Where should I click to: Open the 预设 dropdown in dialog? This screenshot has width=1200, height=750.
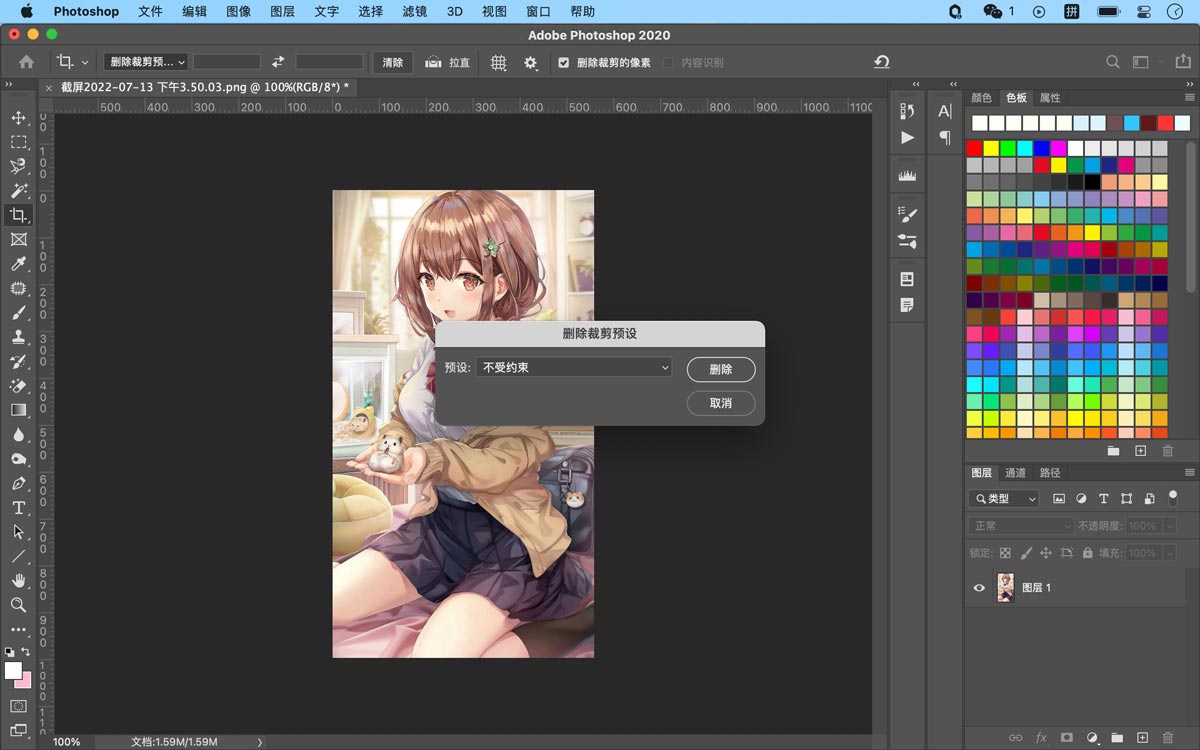574,368
